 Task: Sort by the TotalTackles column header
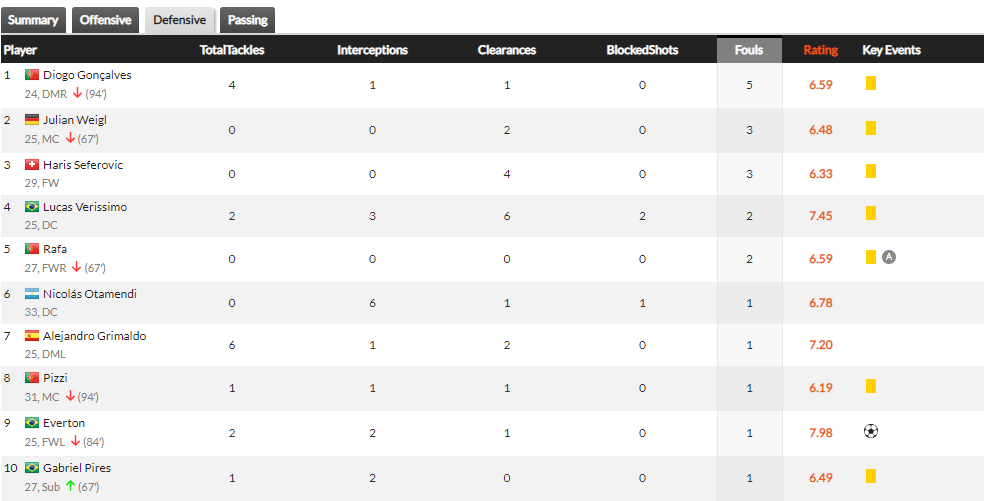pos(232,50)
